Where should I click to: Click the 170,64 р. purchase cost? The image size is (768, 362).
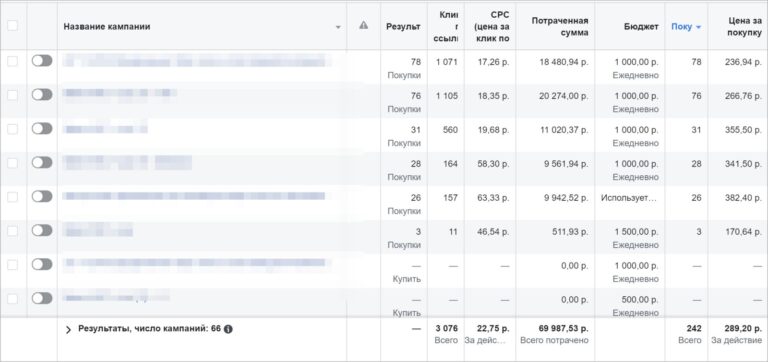pos(744,232)
